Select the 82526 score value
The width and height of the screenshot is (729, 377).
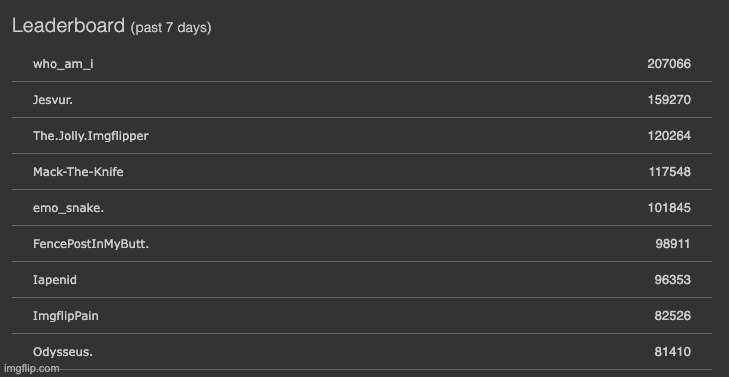coord(672,316)
